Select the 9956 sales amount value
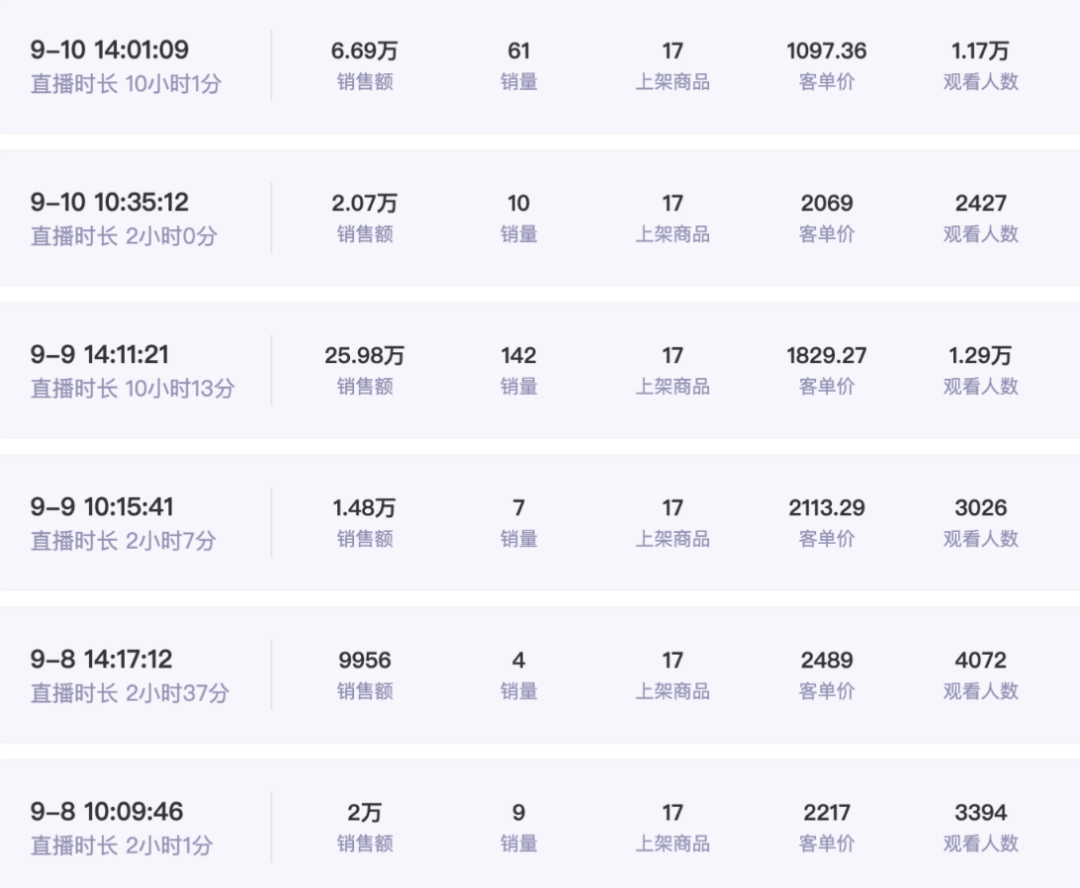Screen dimensions: 1080x888 [364, 660]
